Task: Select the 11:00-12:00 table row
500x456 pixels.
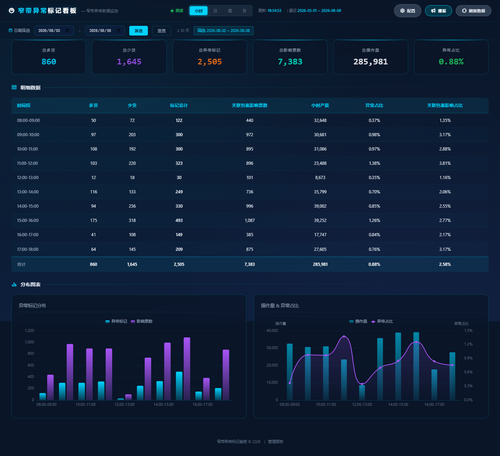Action: 250,163
